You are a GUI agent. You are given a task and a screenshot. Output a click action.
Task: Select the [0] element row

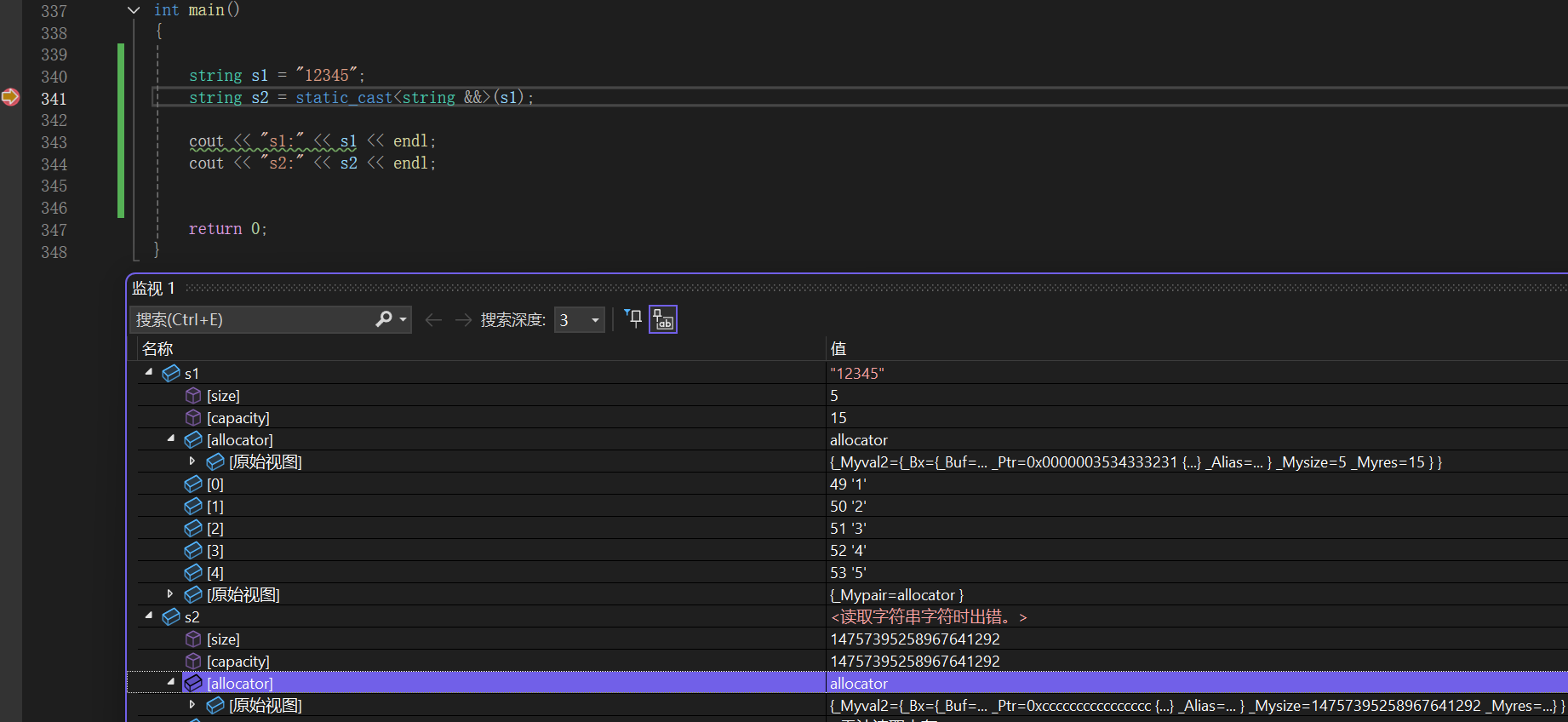[852, 484]
